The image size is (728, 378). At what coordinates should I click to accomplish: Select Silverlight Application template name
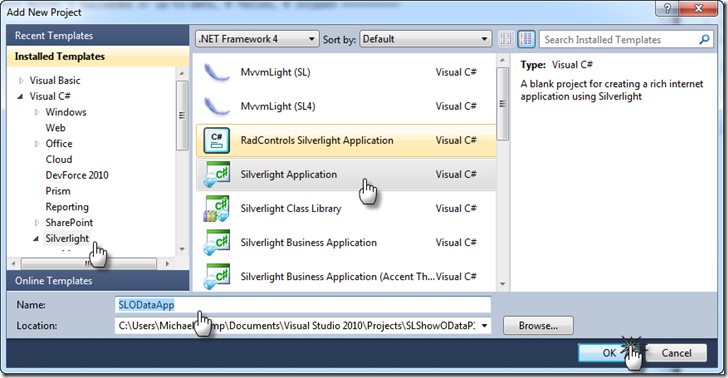289,175
